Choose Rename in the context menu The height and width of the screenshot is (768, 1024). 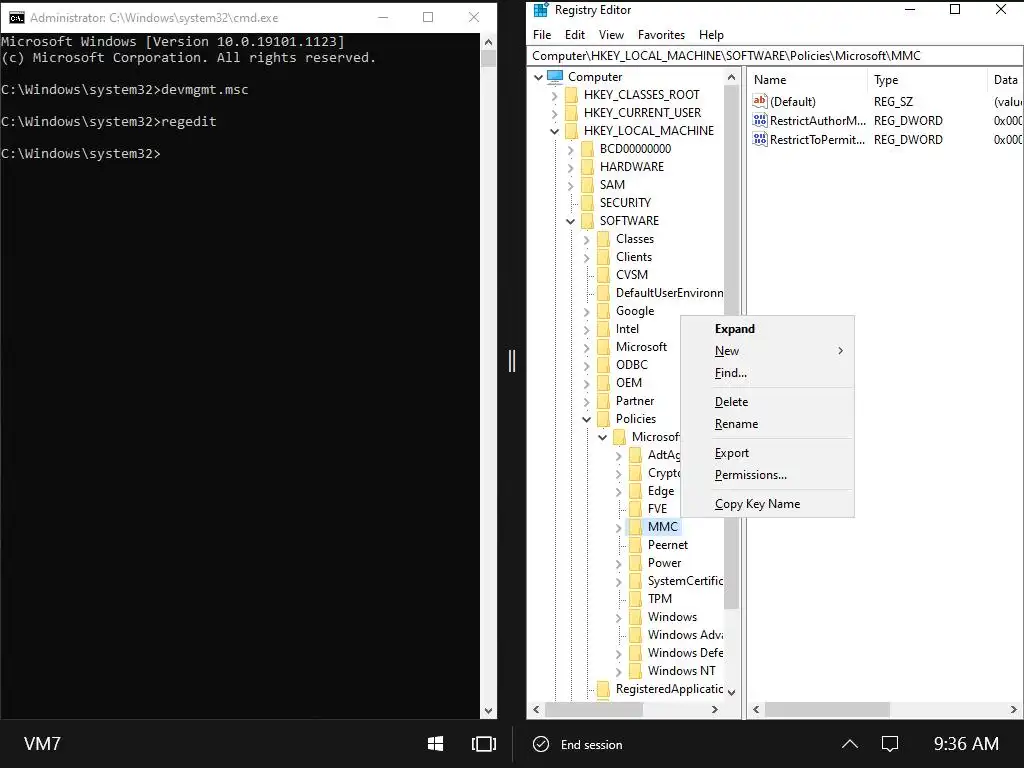pyautogui.click(x=767, y=424)
